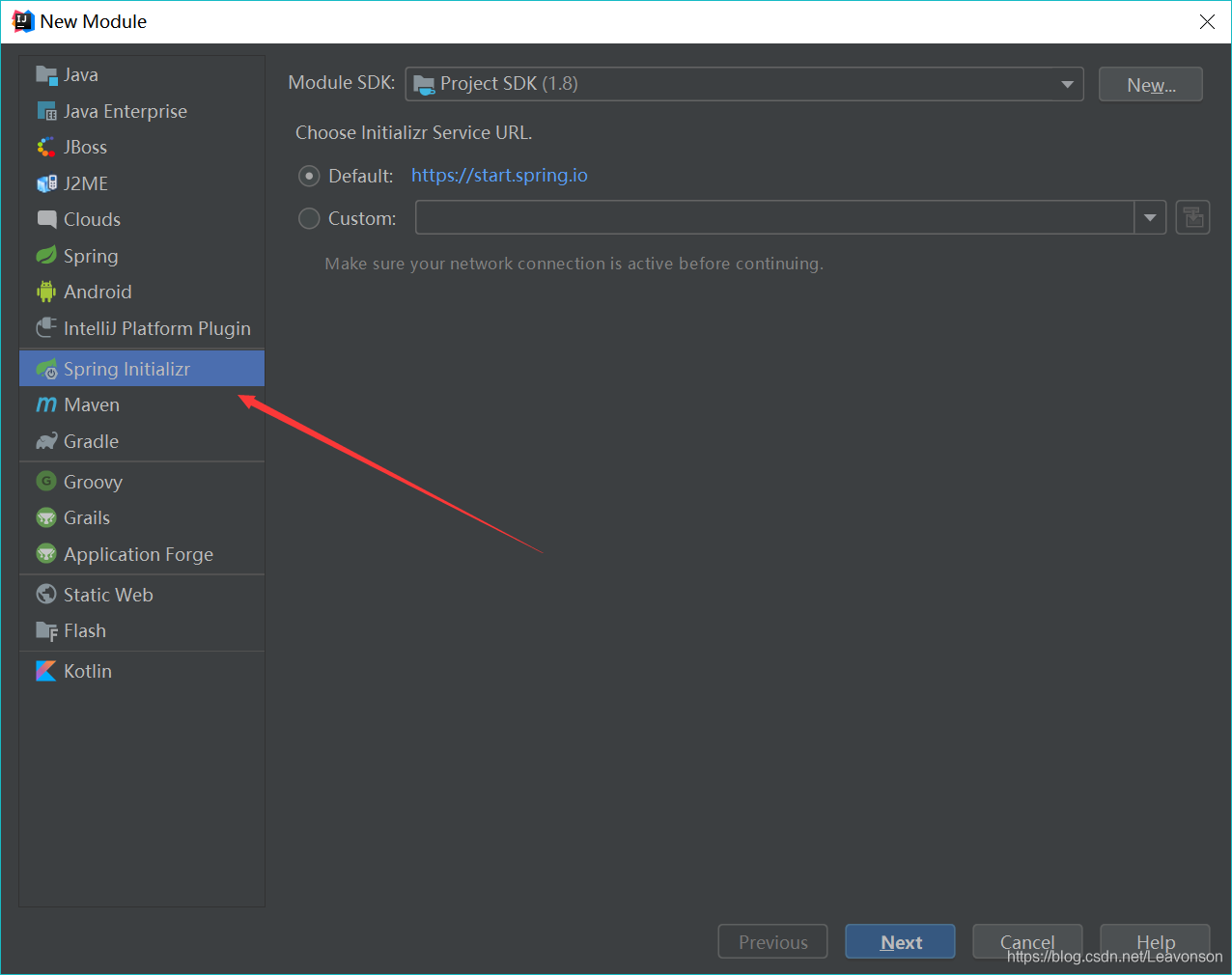
Task: Click the Groovy G icon
Action: pos(46,481)
